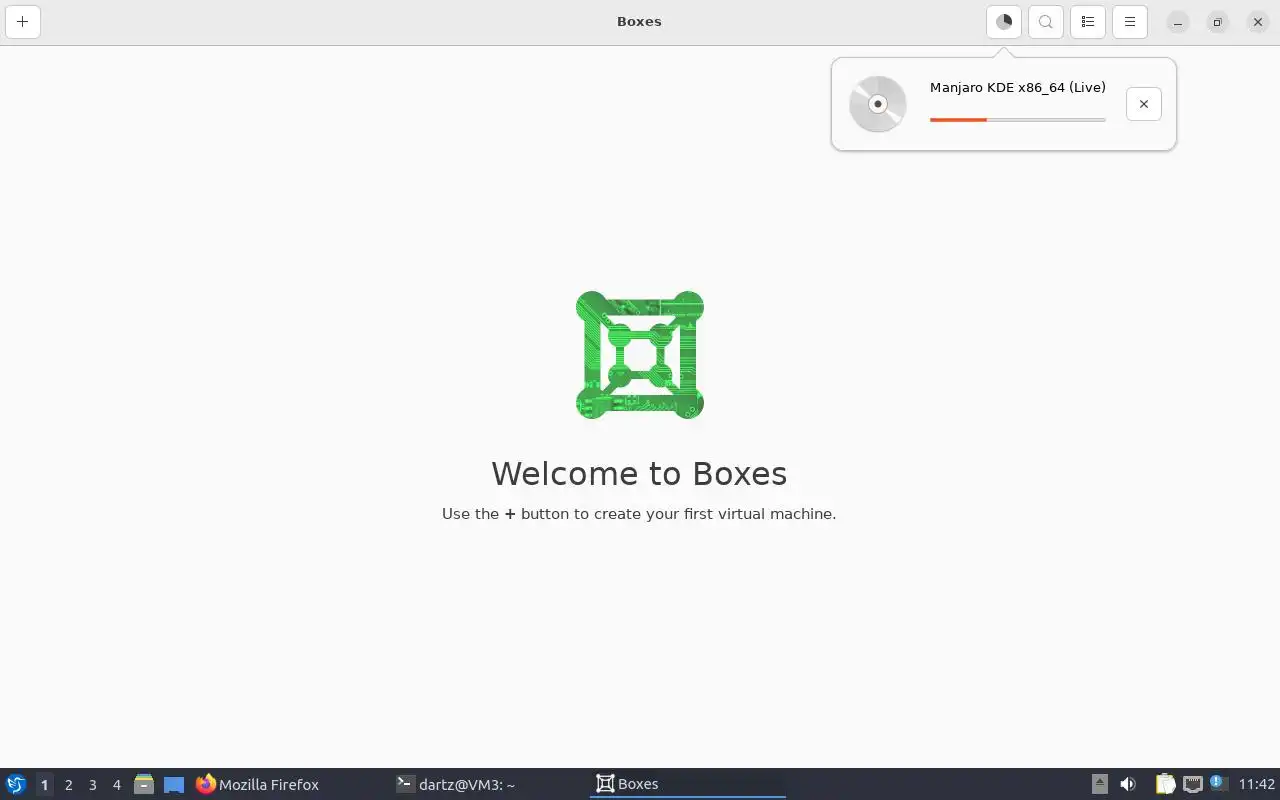Open the clipboard manager tray icon
The width and height of the screenshot is (1280, 800).
[x=1165, y=784]
